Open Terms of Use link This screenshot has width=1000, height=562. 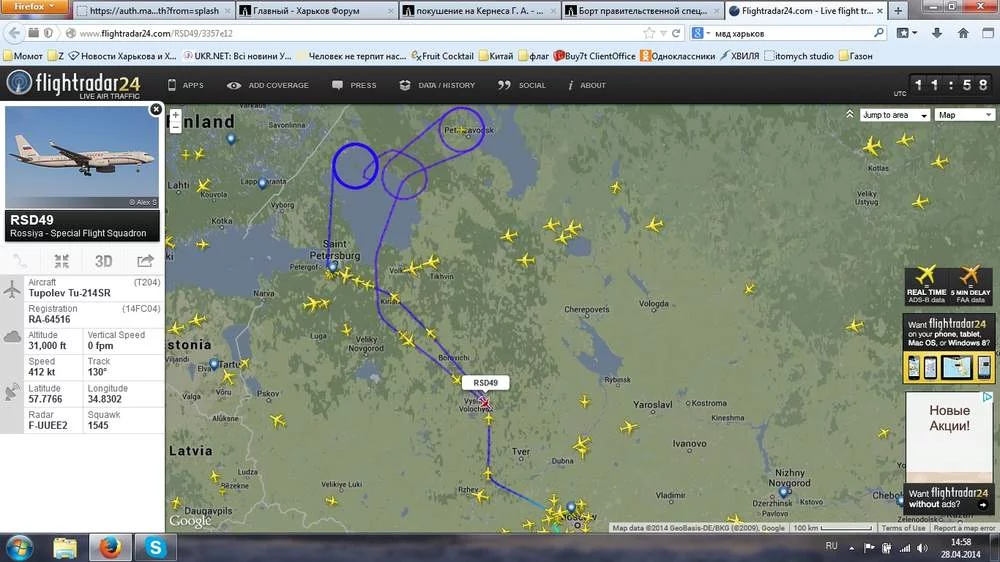coord(902,528)
